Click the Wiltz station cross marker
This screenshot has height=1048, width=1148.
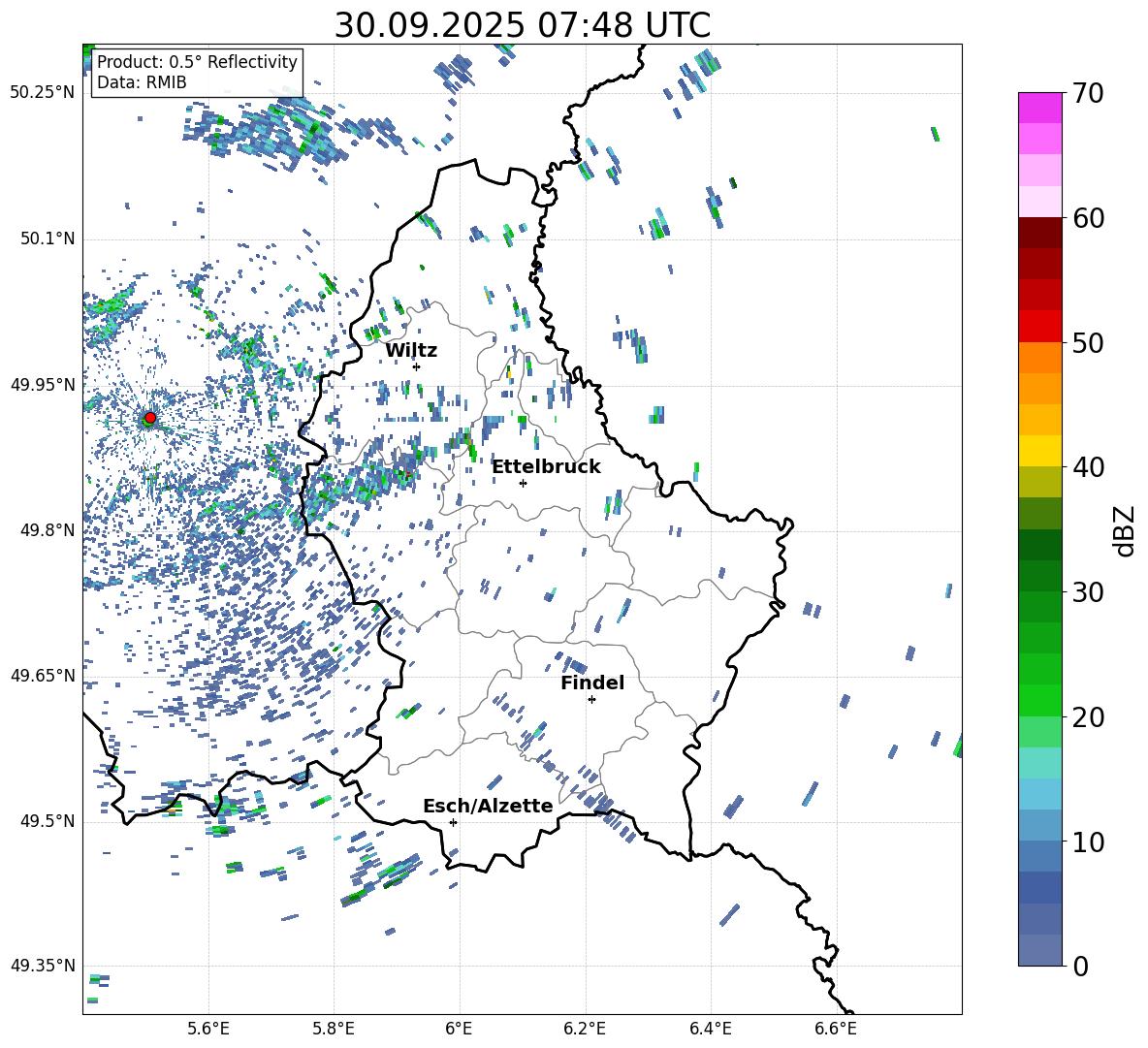tap(416, 366)
